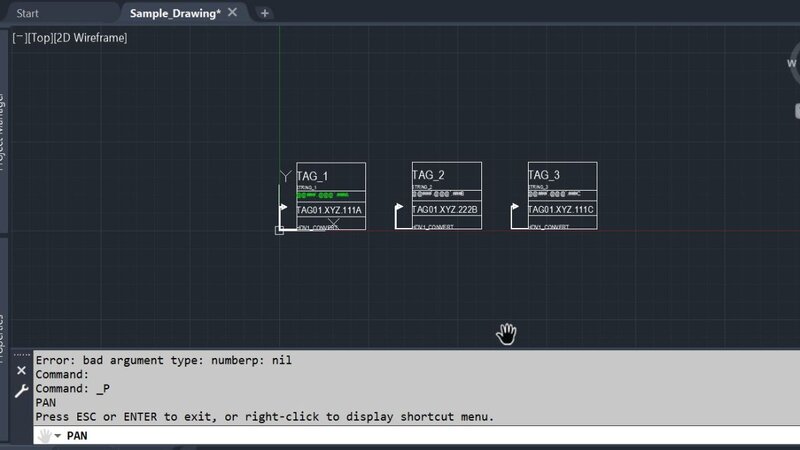Click the PAN command input field
This screenshot has width=800, height=450.
[400, 436]
